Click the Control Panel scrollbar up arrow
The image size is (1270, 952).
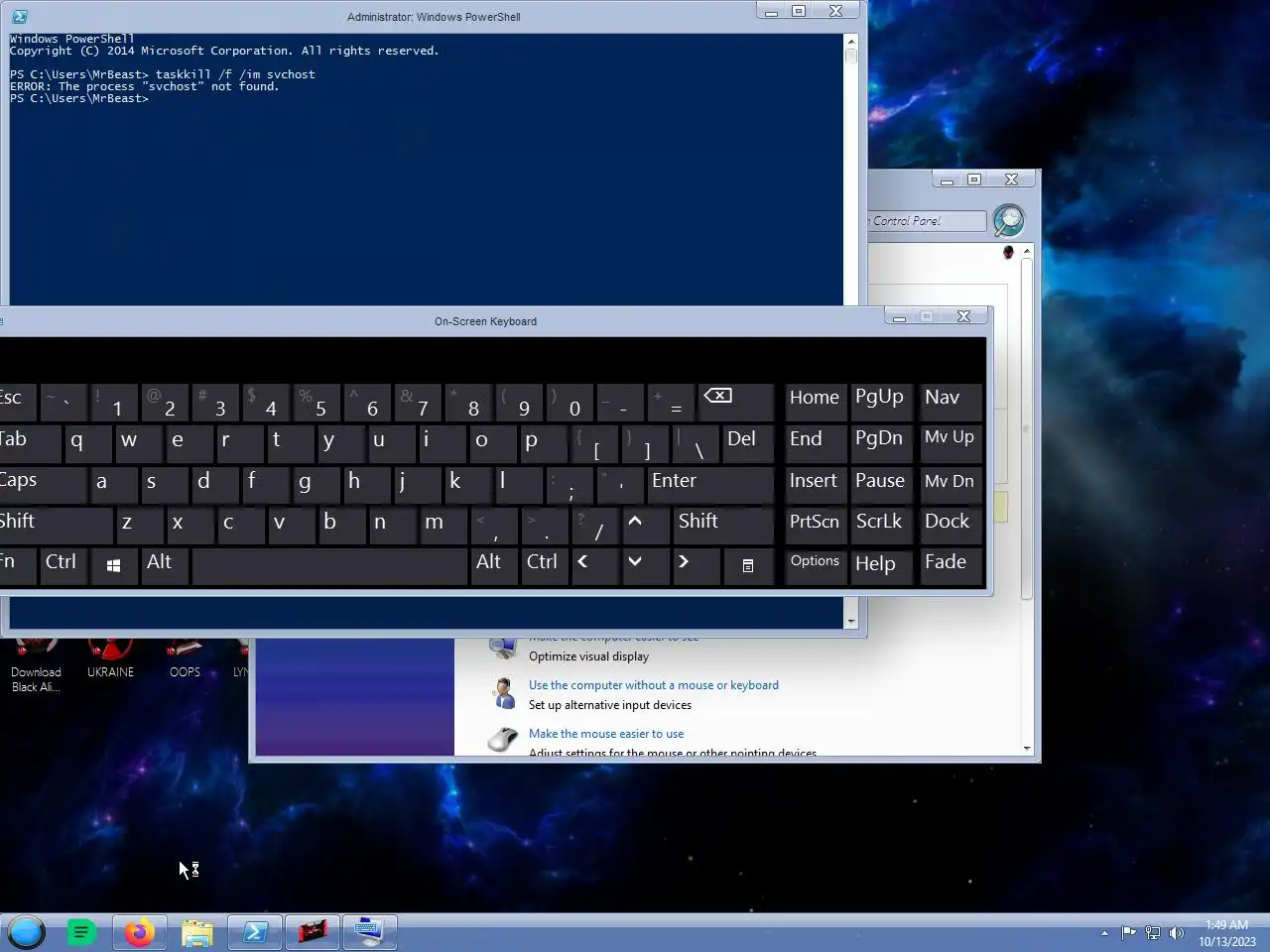1027,252
